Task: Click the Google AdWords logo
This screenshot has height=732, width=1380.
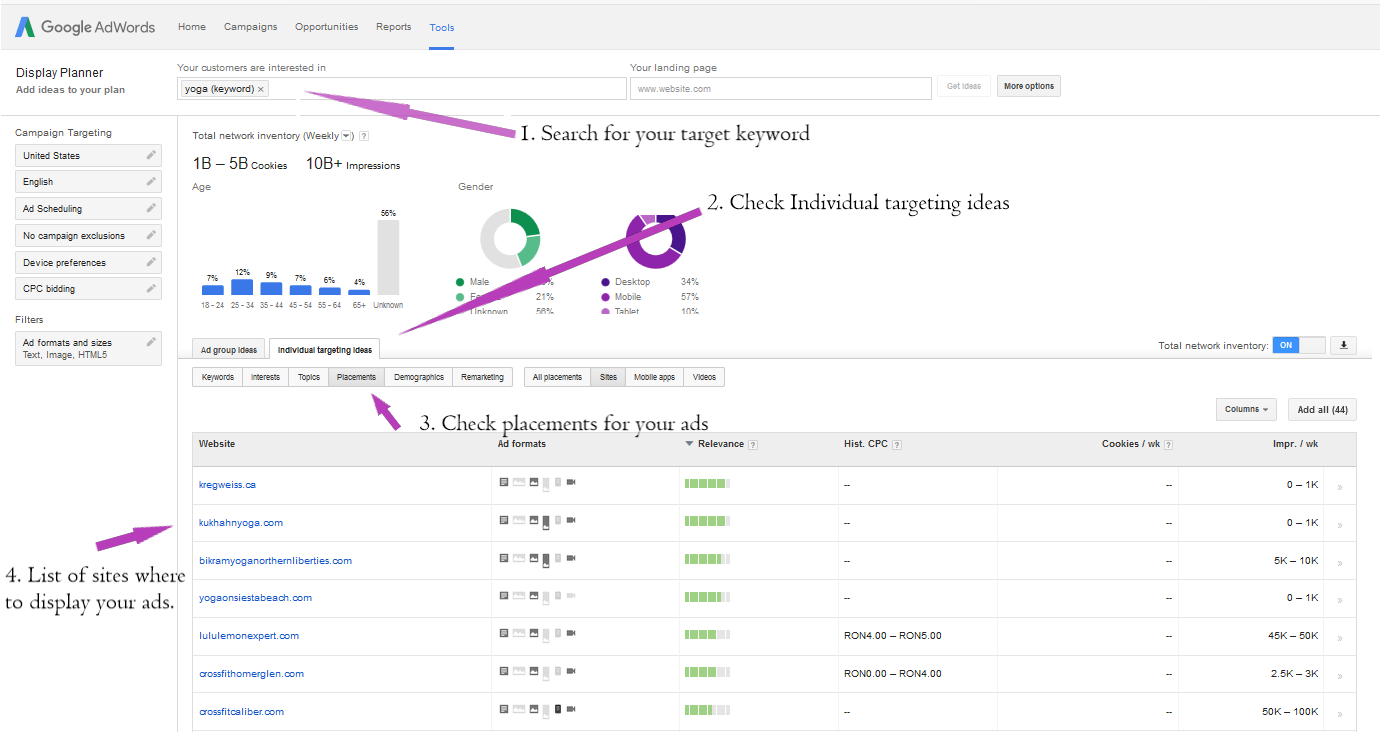Action: click(x=85, y=27)
